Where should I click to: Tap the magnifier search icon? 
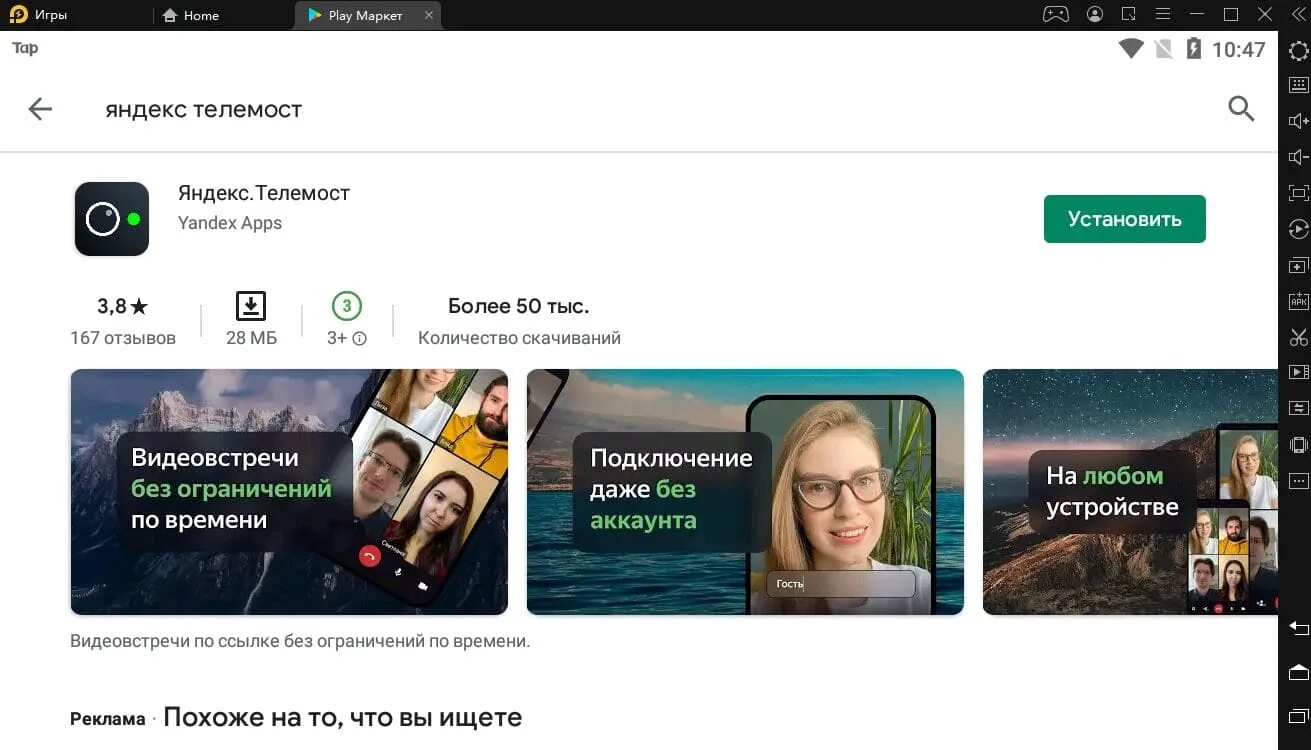1241,109
